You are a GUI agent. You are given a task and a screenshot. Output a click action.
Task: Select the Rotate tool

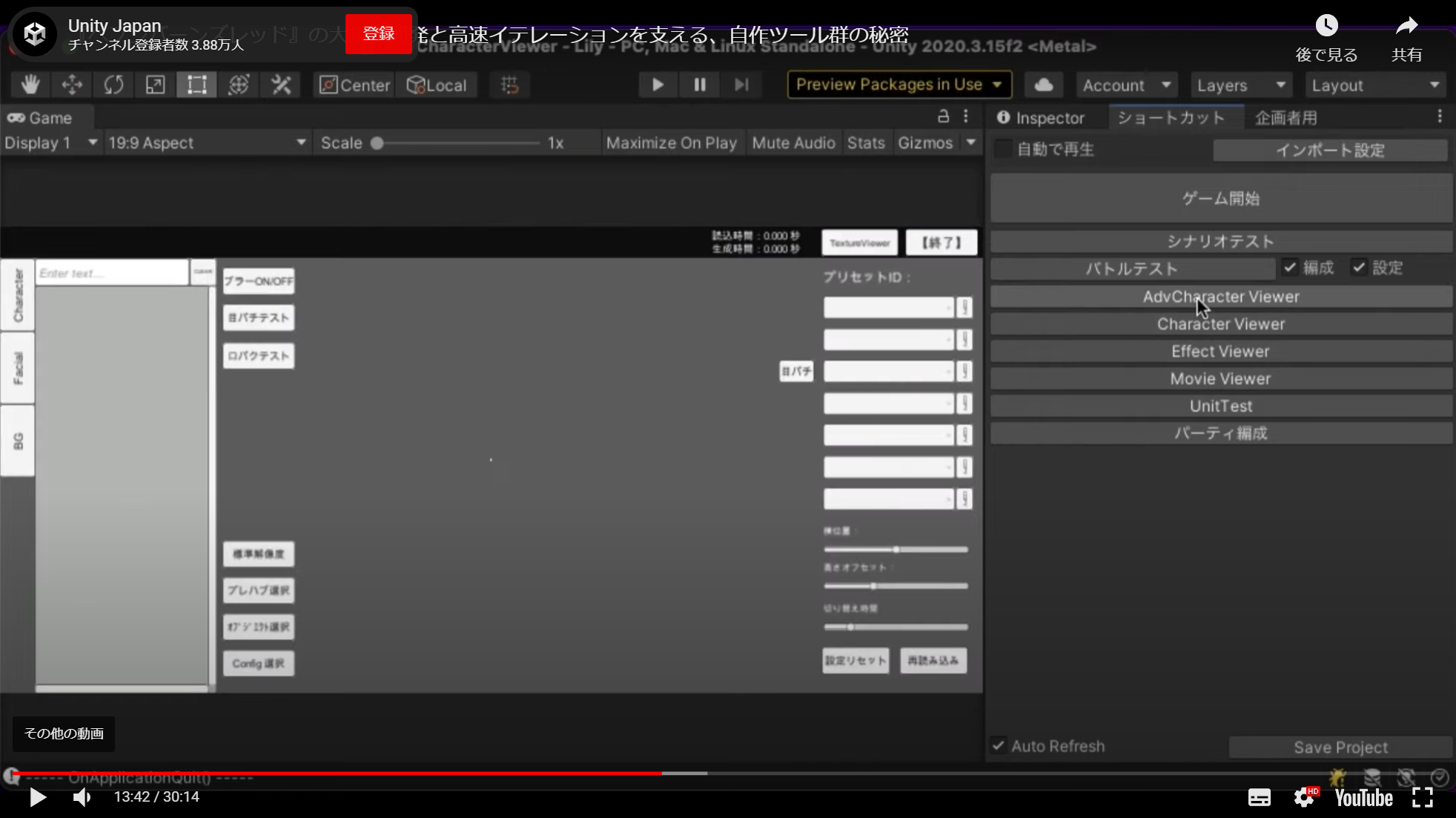pos(113,85)
